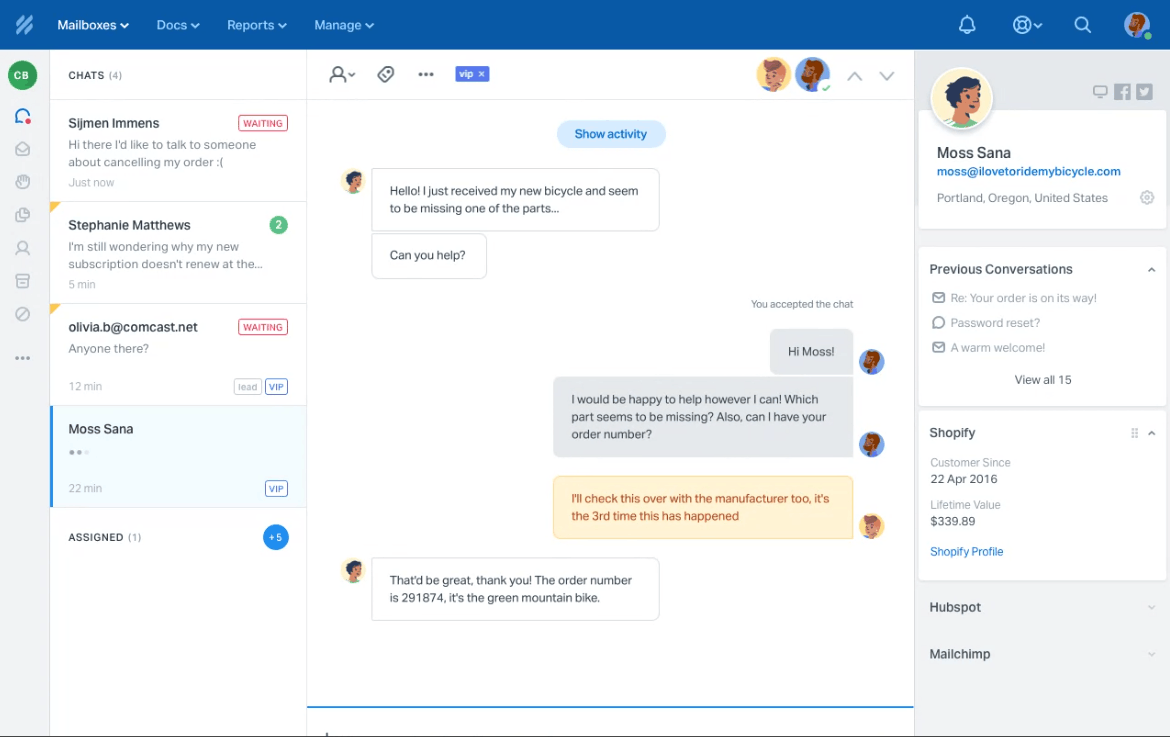This screenshot has height=737, width=1170.
Task: Click the order number 291874 message
Action: pos(515,589)
